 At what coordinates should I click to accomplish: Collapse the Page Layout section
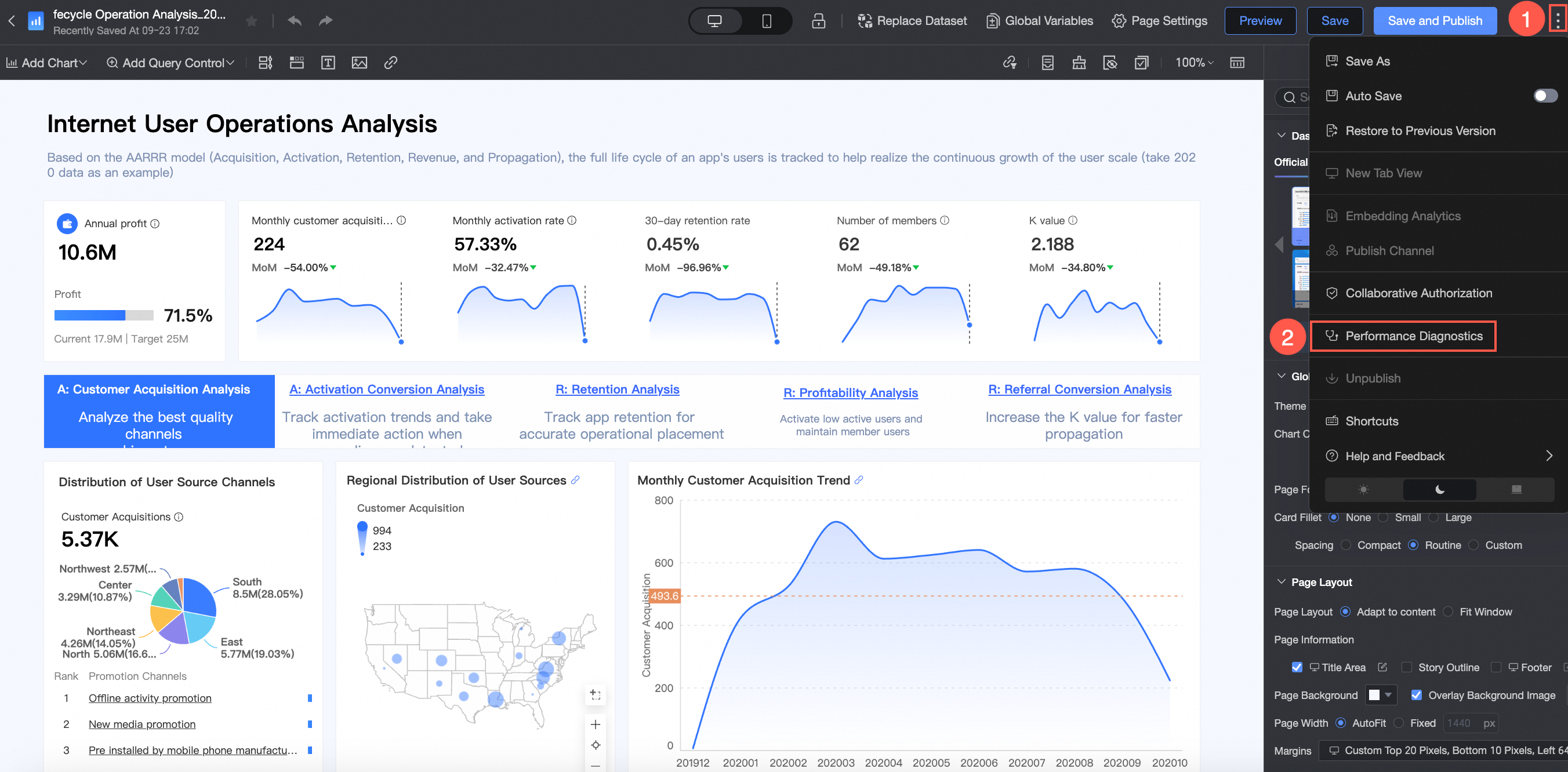pyautogui.click(x=1282, y=581)
